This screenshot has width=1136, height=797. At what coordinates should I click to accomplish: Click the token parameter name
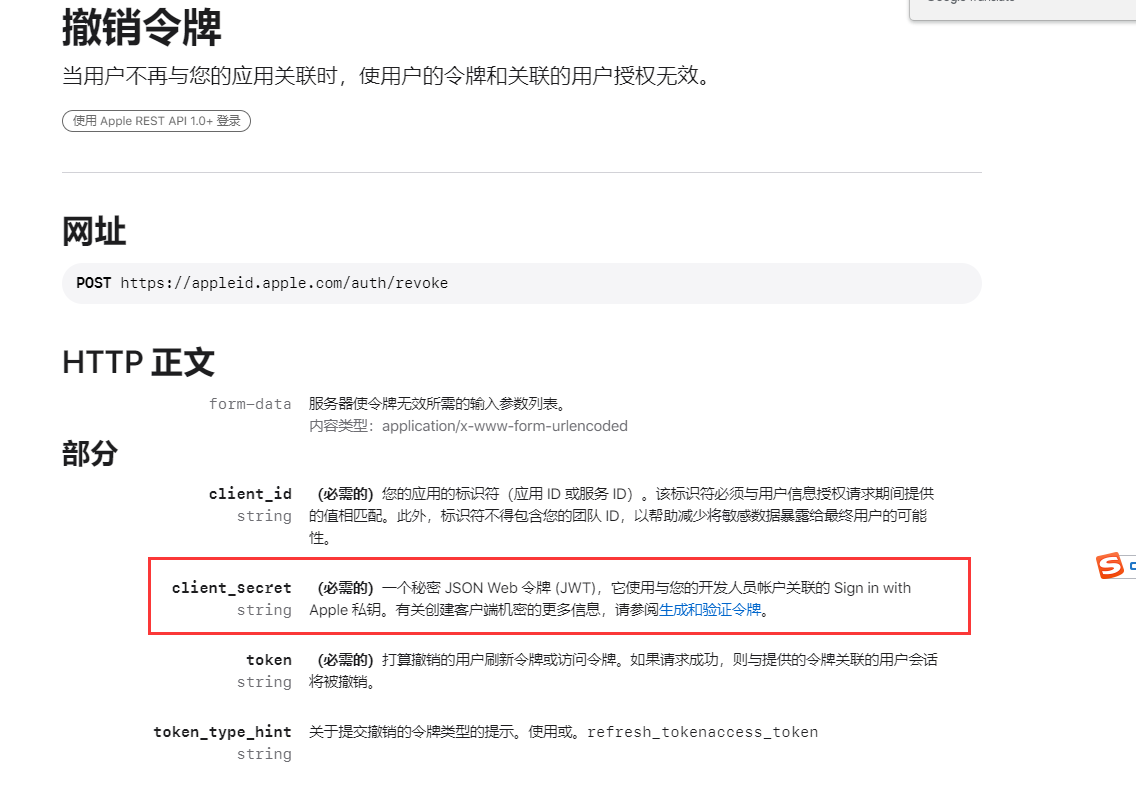tap(269, 660)
